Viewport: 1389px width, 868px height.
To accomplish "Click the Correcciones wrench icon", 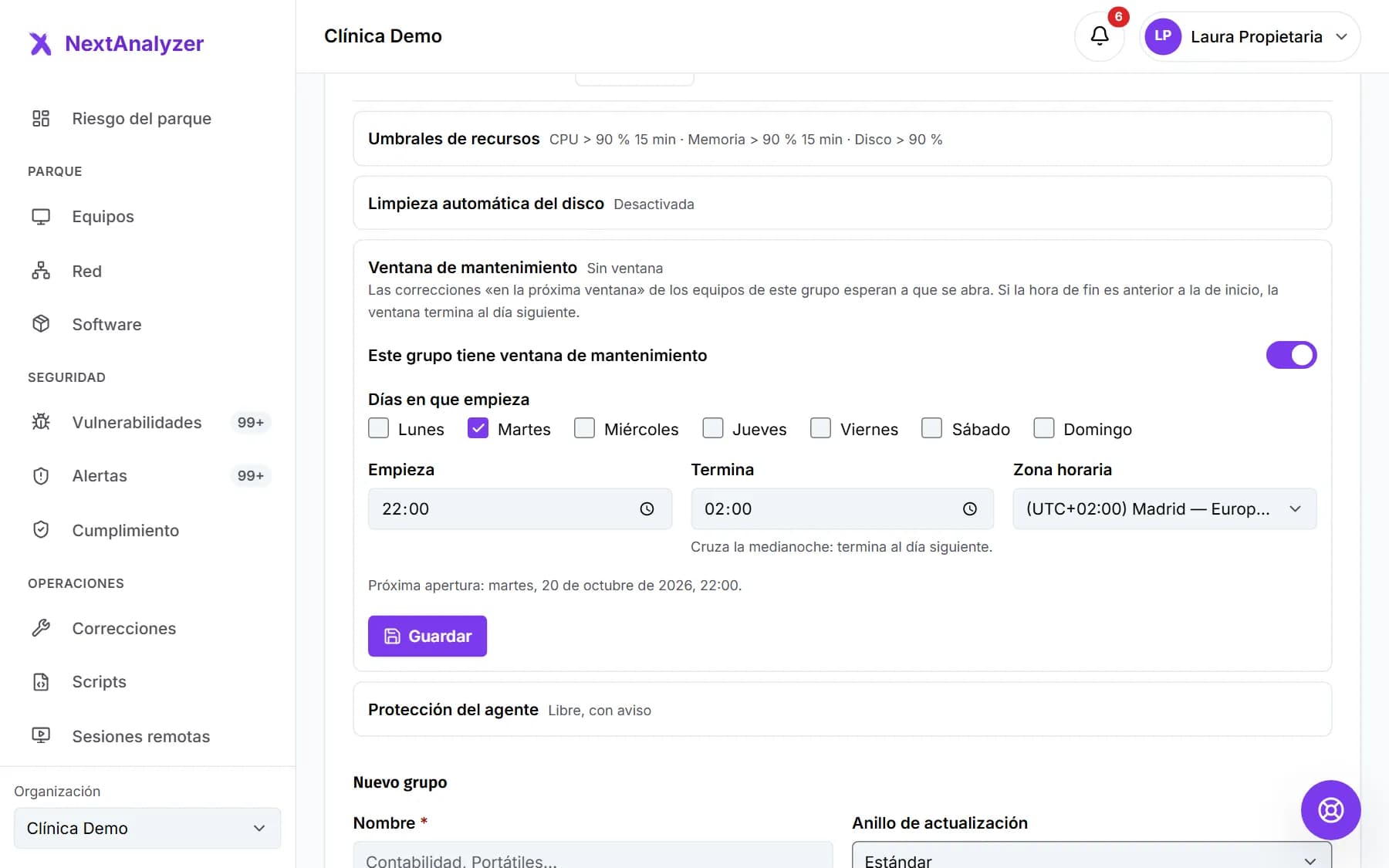I will [x=41, y=628].
